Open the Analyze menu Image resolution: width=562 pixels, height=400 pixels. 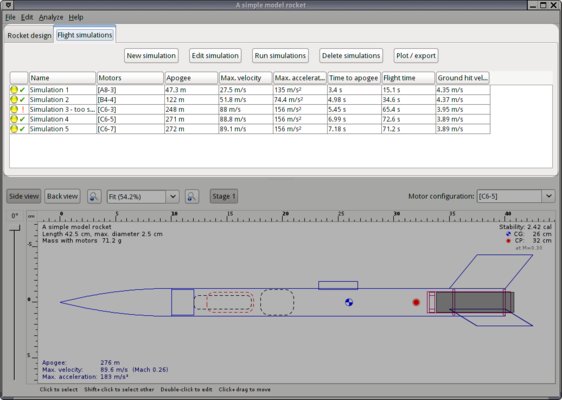51,17
